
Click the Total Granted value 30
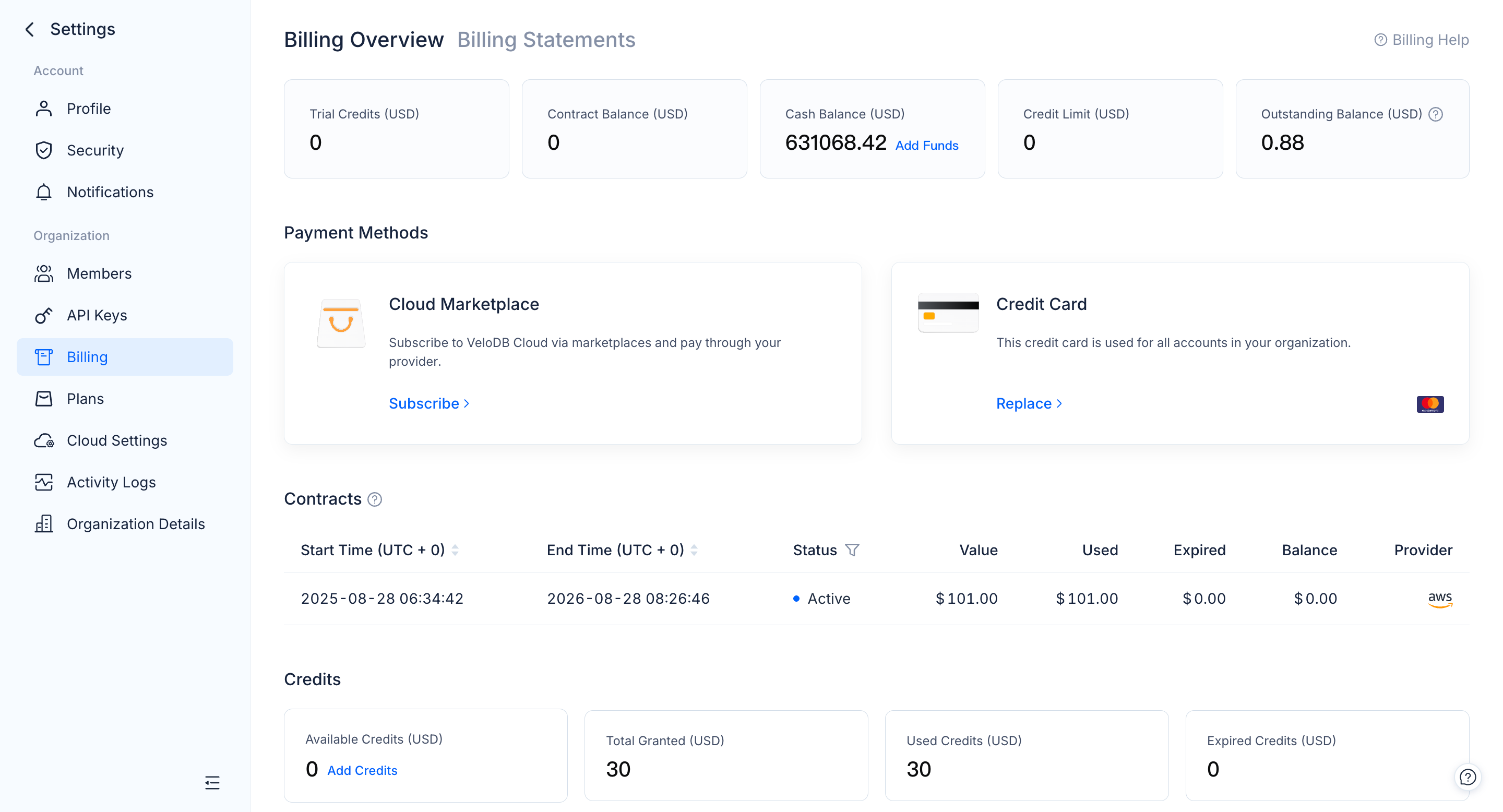point(618,769)
